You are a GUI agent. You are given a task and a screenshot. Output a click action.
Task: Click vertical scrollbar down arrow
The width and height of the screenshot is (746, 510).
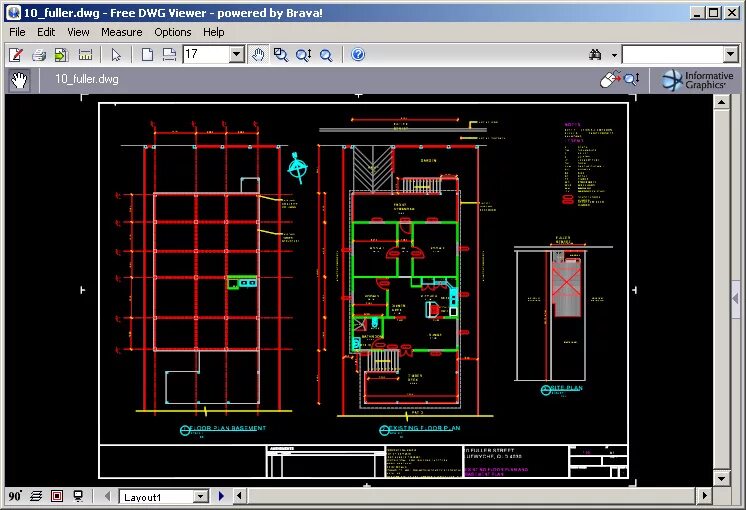pyautogui.click(x=721, y=478)
